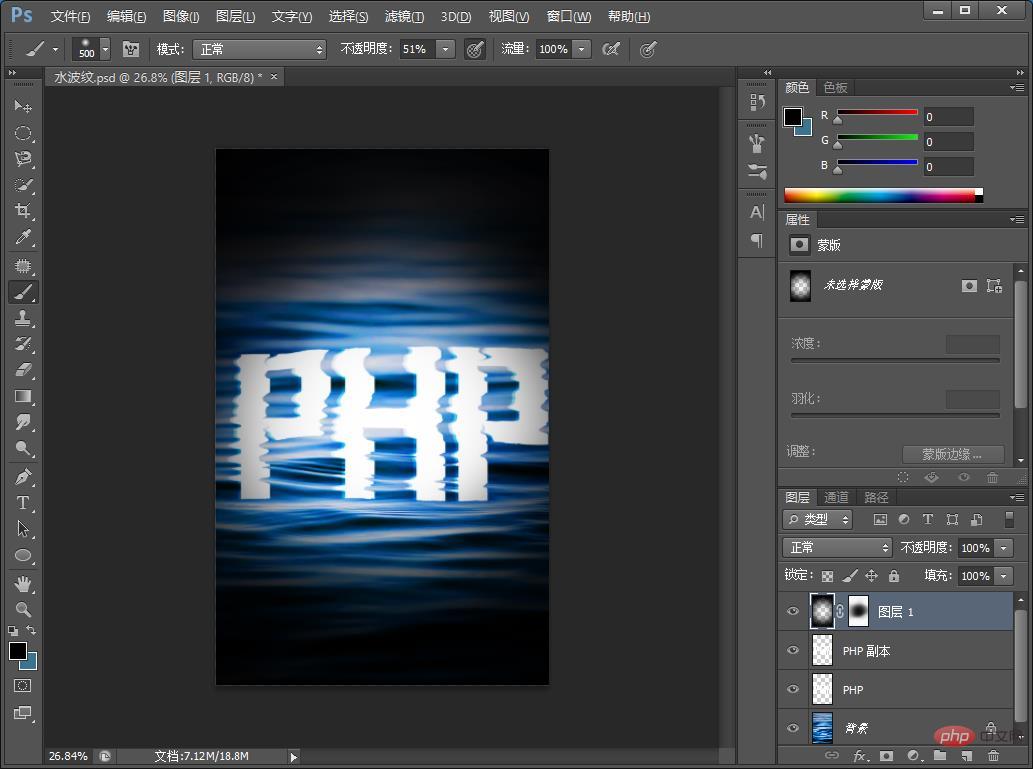Click the layer style fx icon
This screenshot has width=1033, height=769.
coord(860,756)
